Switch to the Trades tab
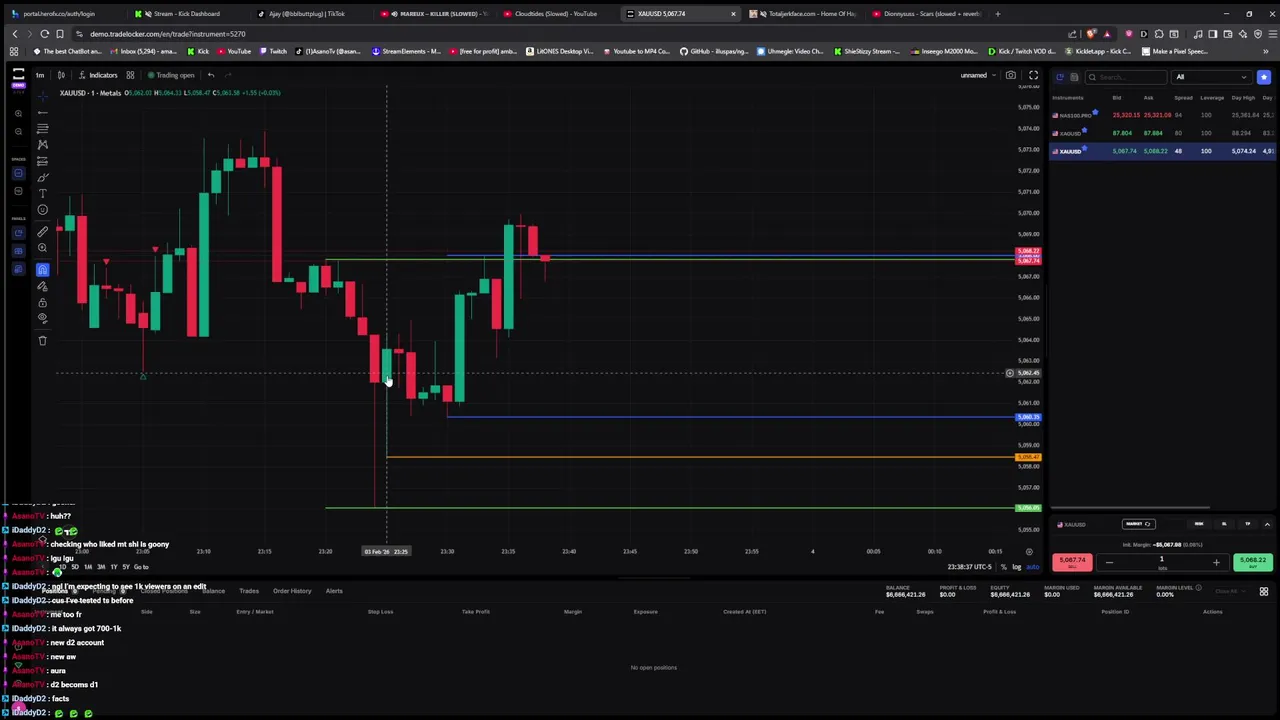The image size is (1280, 720). [249, 591]
